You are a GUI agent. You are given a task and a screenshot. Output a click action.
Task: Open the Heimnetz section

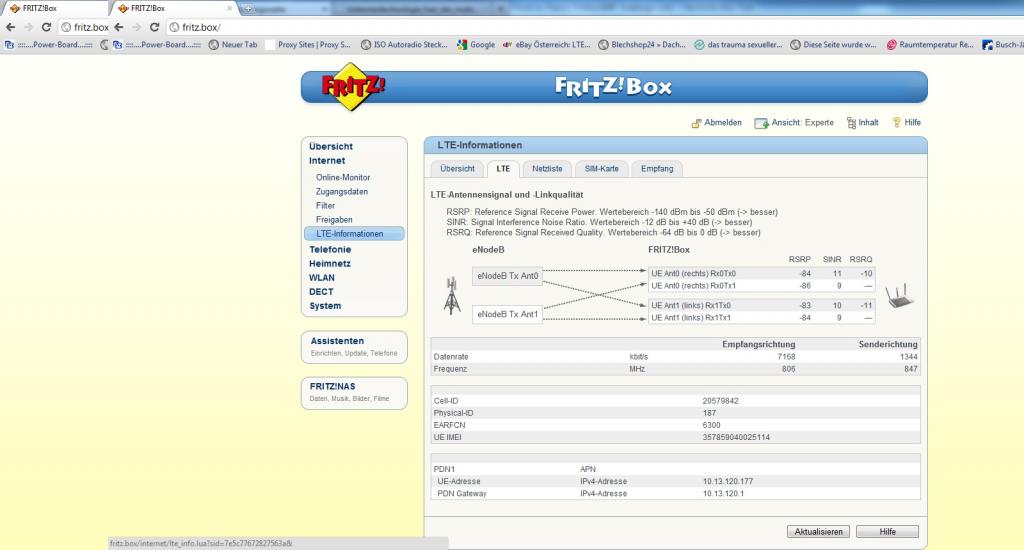(330, 264)
